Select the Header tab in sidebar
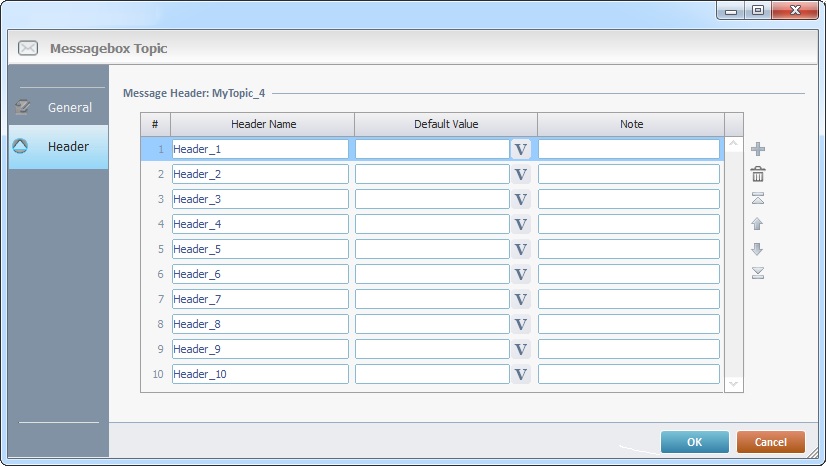The image size is (826, 466). (58, 147)
